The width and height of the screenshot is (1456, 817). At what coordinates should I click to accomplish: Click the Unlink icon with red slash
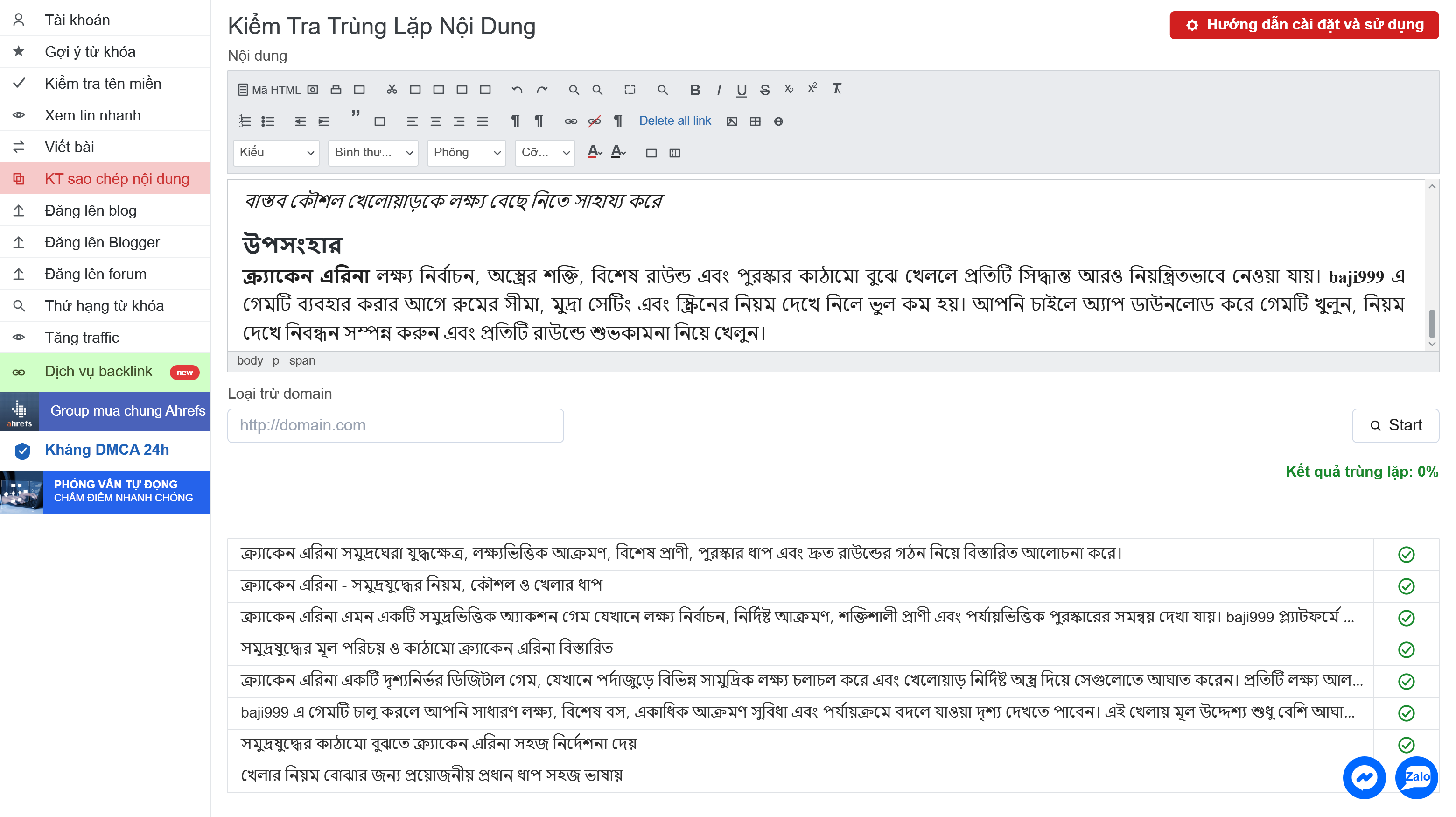[595, 121]
